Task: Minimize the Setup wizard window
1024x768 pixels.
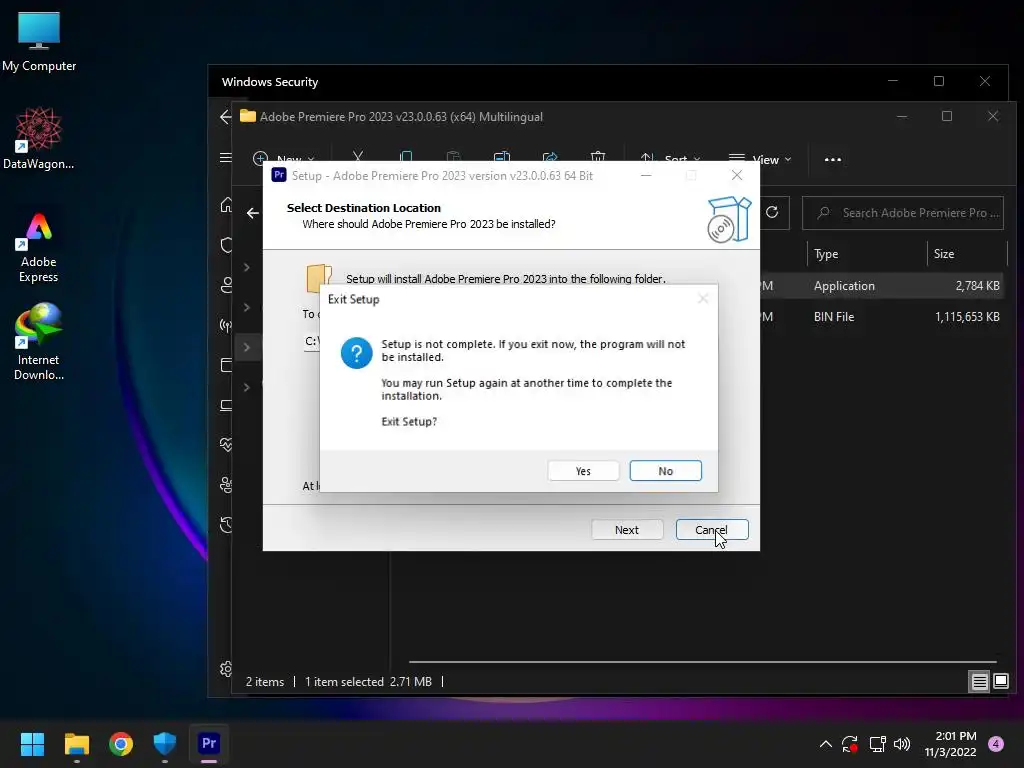Action: click(x=646, y=175)
